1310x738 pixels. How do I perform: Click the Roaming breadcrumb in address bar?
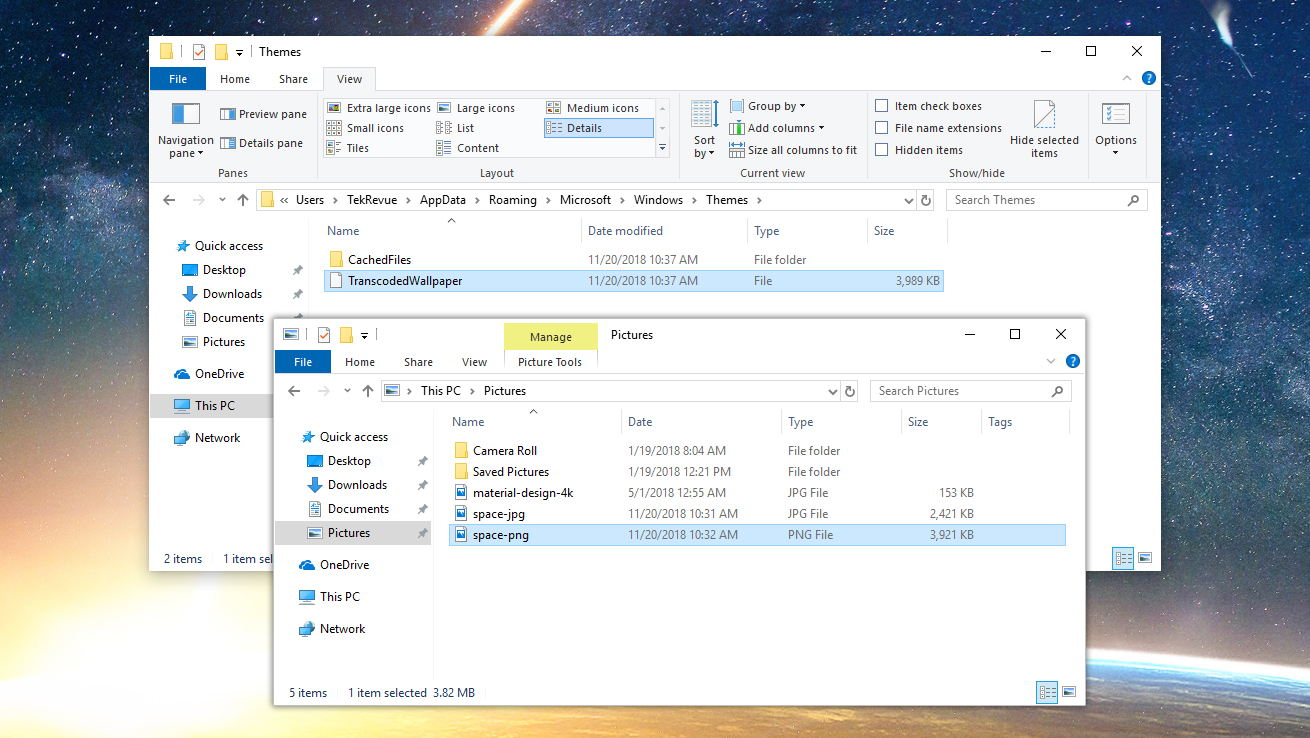click(x=513, y=200)
